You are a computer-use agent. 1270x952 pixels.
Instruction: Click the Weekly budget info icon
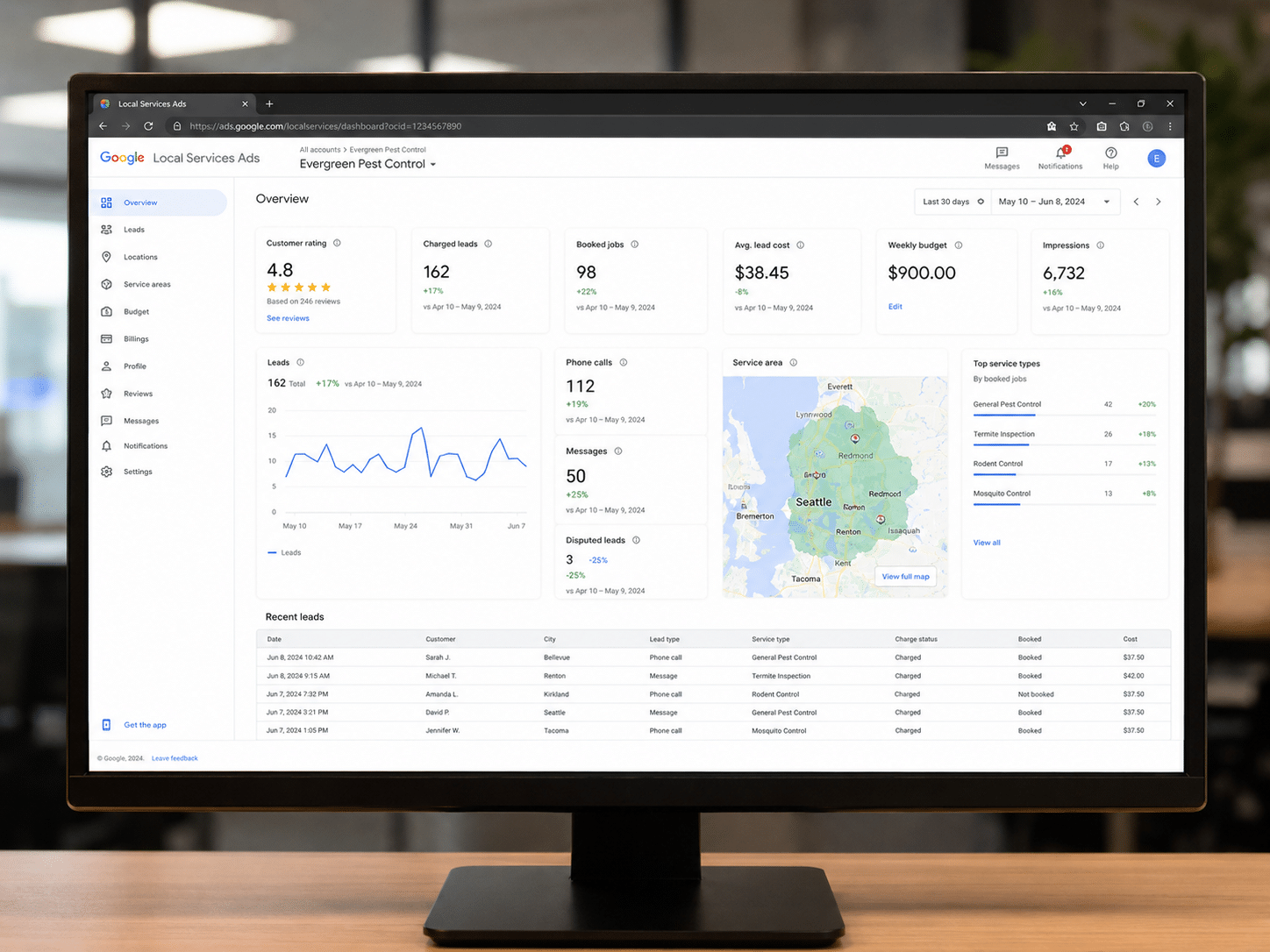pos(959,245)
